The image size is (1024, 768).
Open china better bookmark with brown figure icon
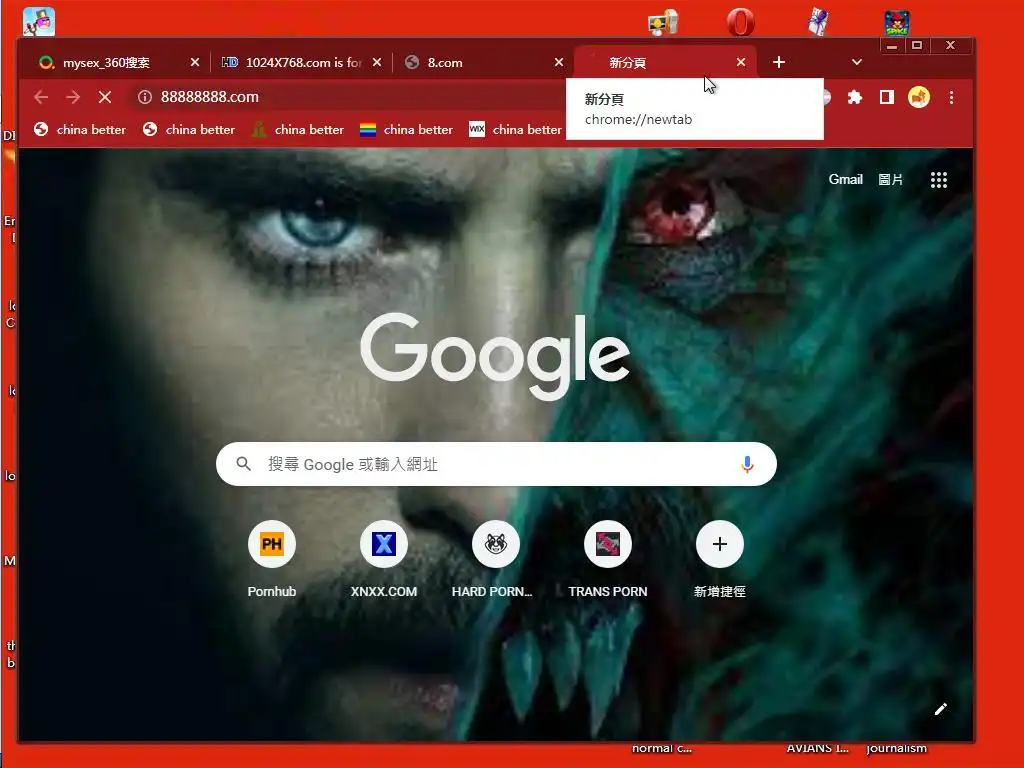[297, 130]
